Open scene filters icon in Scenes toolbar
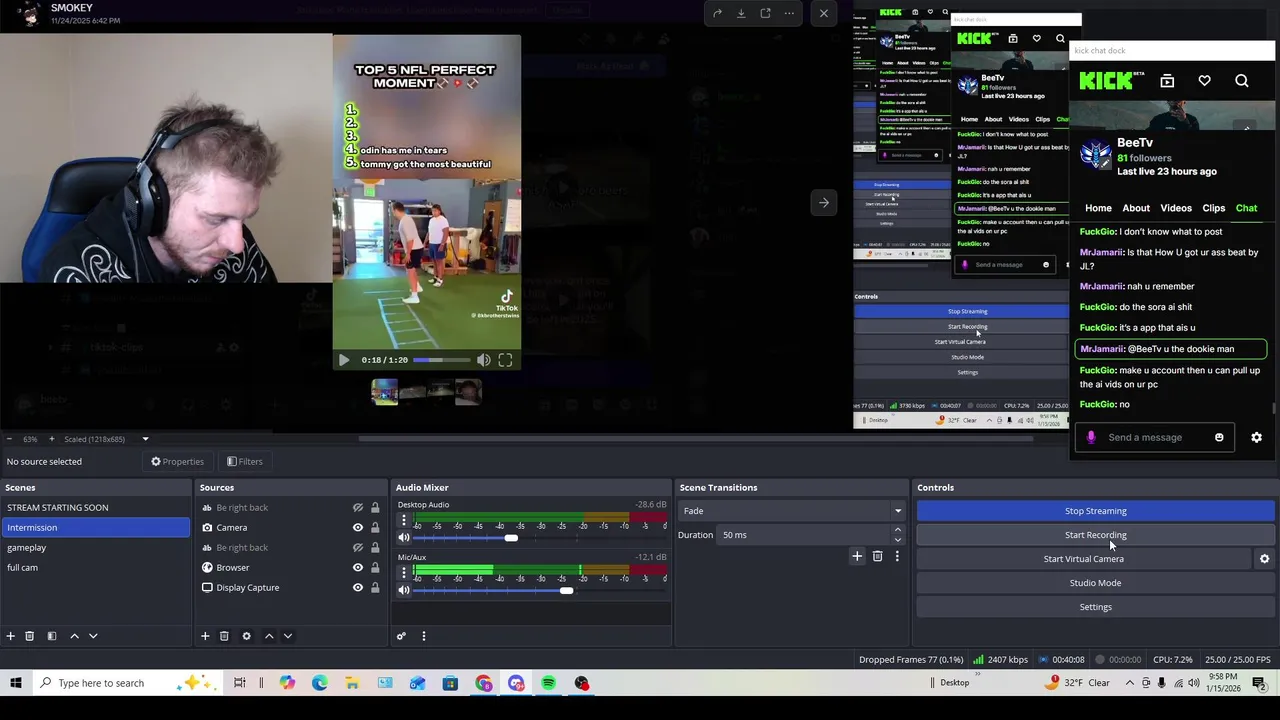This screenshot has height=720, width=1280. coord(51,636)
